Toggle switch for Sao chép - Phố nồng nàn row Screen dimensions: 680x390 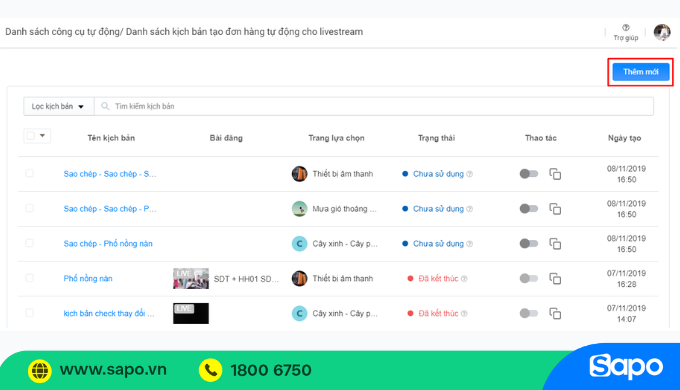(x=529, y=243)
